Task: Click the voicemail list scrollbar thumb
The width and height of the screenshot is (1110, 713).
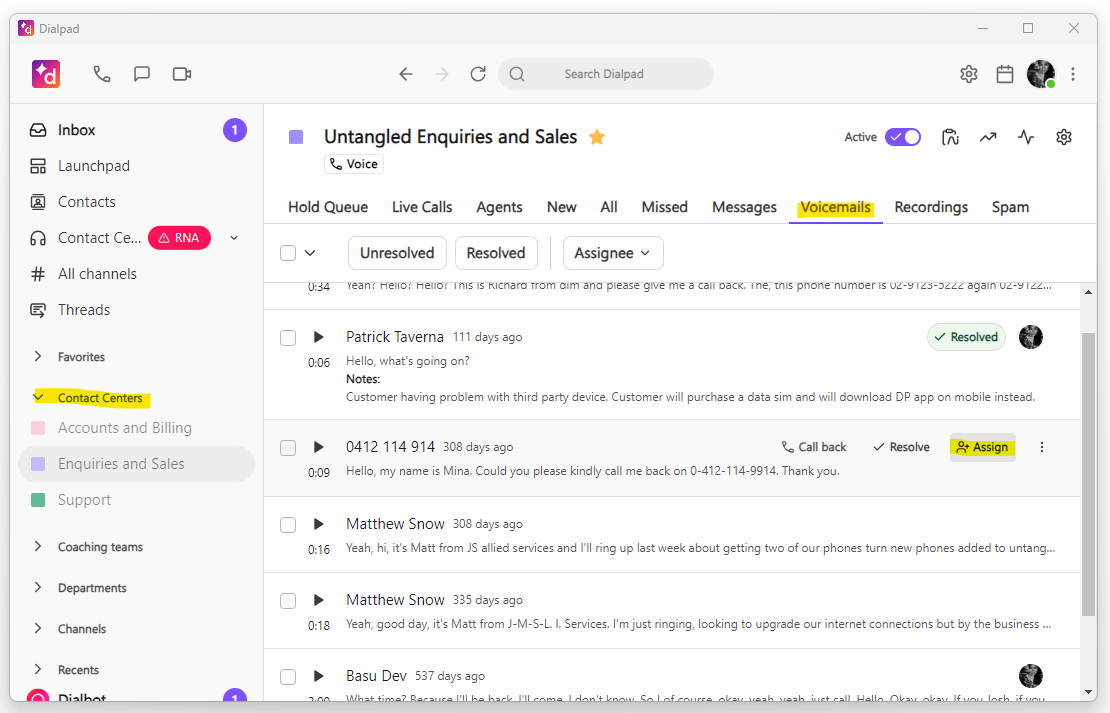Action: [x=1088, y=474]
